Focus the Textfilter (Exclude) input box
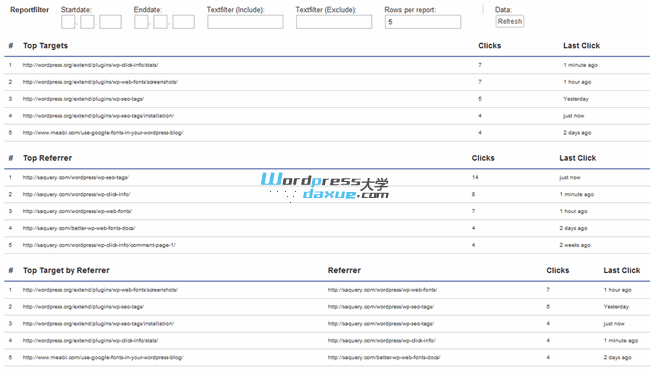650x373 pixels. coord(334,22)
